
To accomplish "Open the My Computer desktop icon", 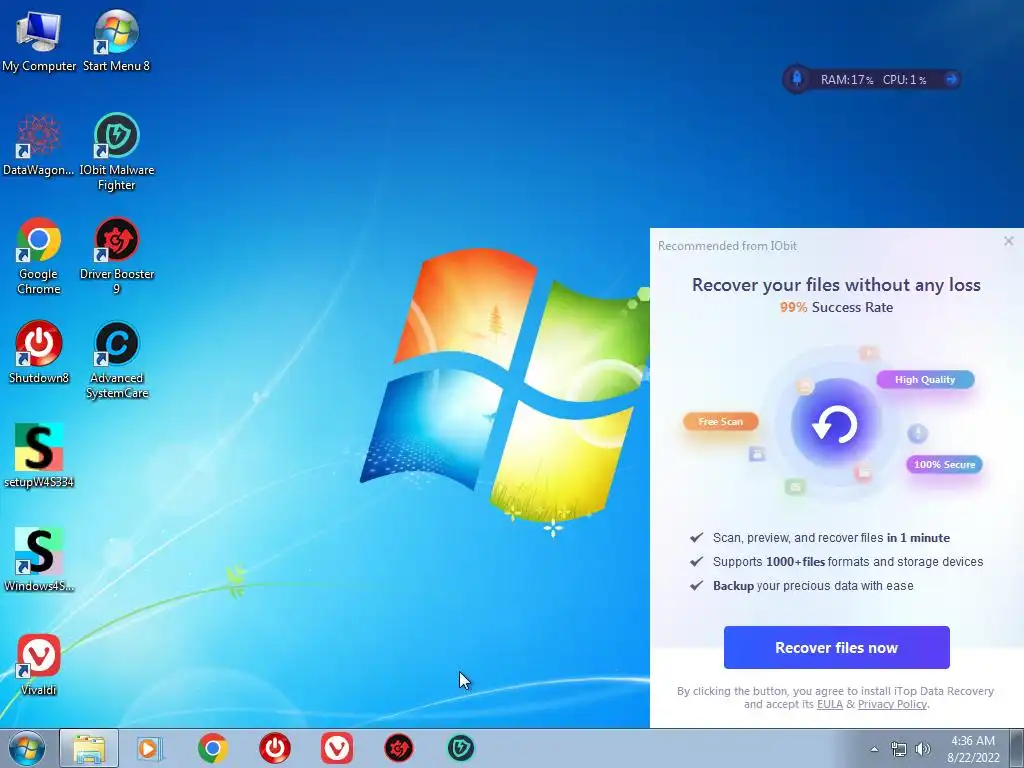I will pyautogui.click(x=39, y=41).
